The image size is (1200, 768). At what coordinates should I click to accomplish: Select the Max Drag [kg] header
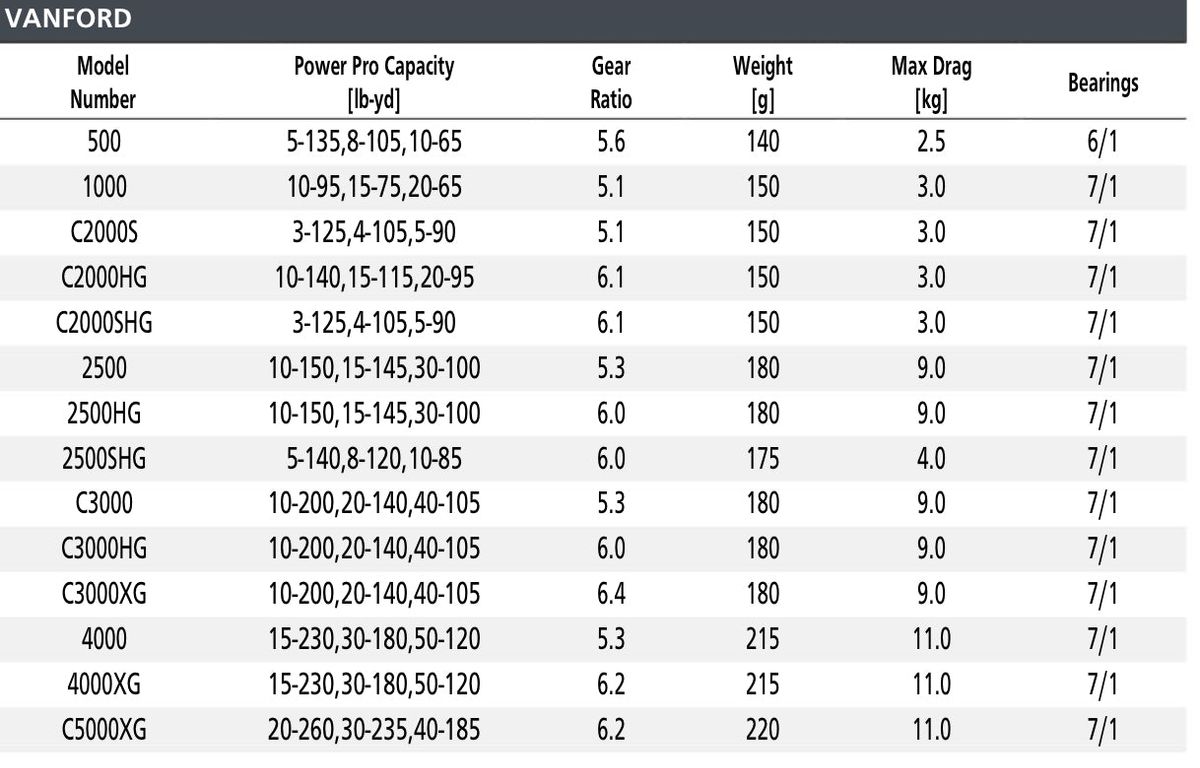tap(931, 82)
